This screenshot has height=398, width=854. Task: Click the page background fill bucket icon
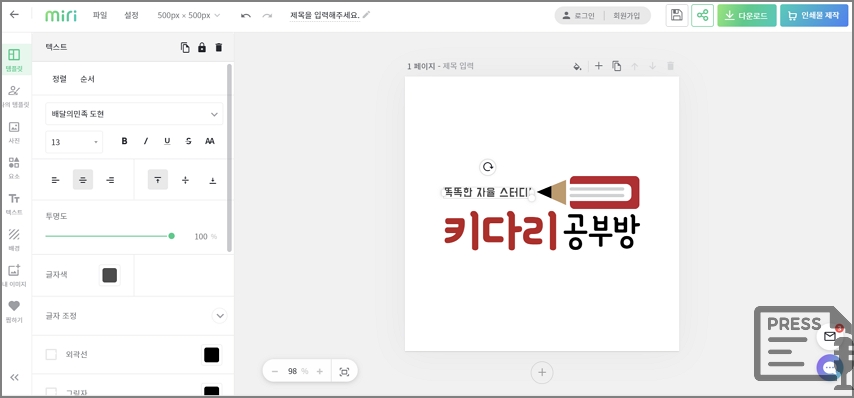(577, 66)
